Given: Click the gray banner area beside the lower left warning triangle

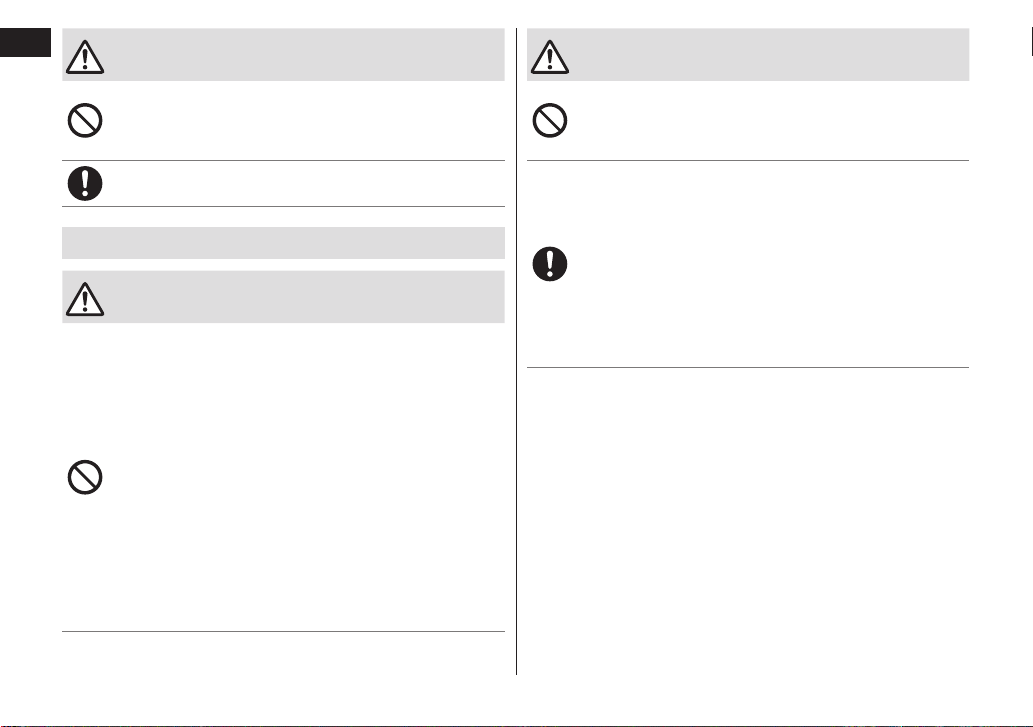Looking at the screenshot, I should pyautogui.click(x=304, y=297).
